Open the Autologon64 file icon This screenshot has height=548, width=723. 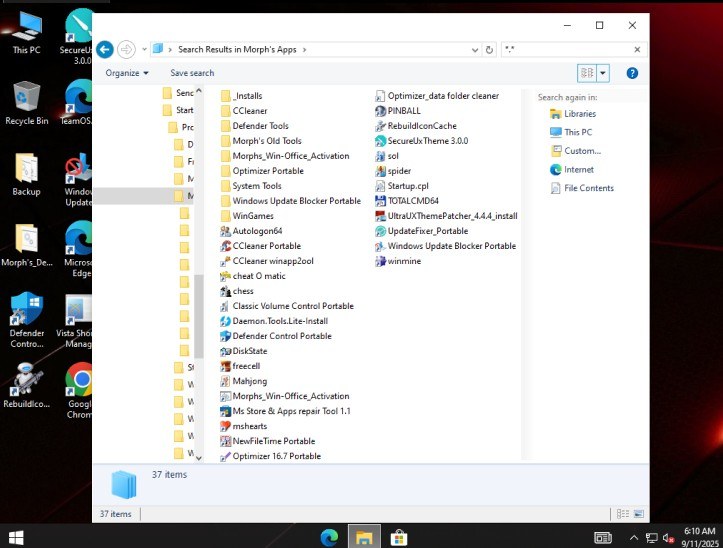click(225, 231)
